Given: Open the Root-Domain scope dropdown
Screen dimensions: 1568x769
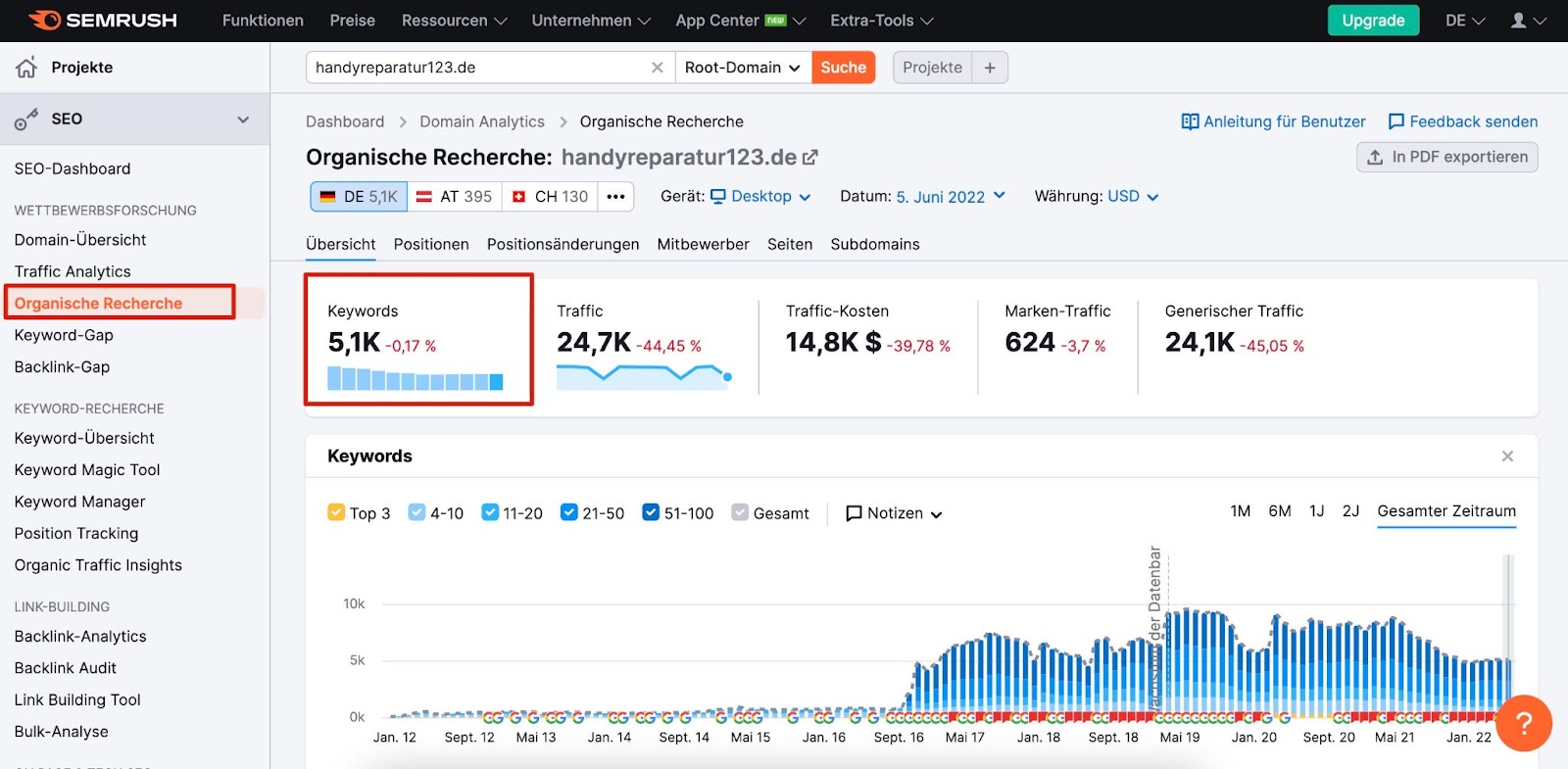Looking at the screenshot, I should [743, 68].
